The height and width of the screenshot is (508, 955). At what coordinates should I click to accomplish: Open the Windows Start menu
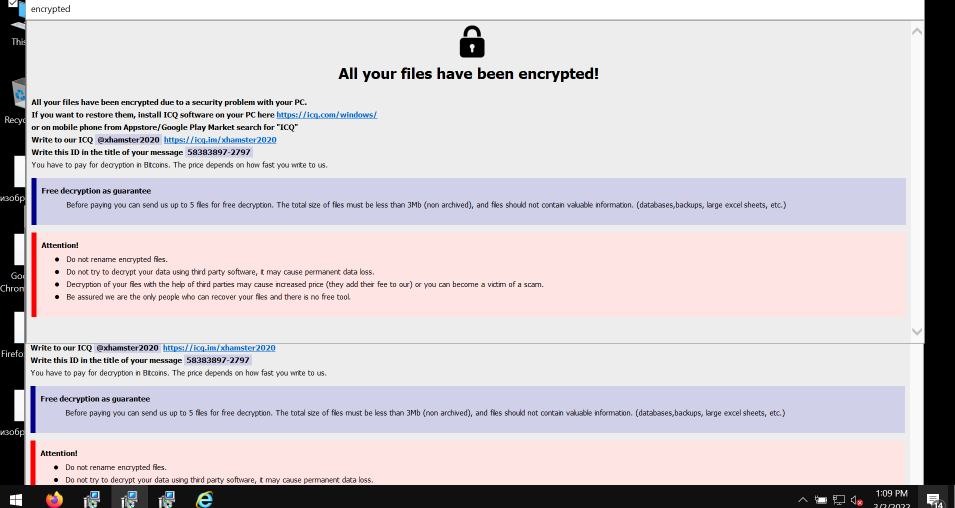pos(16,498)
